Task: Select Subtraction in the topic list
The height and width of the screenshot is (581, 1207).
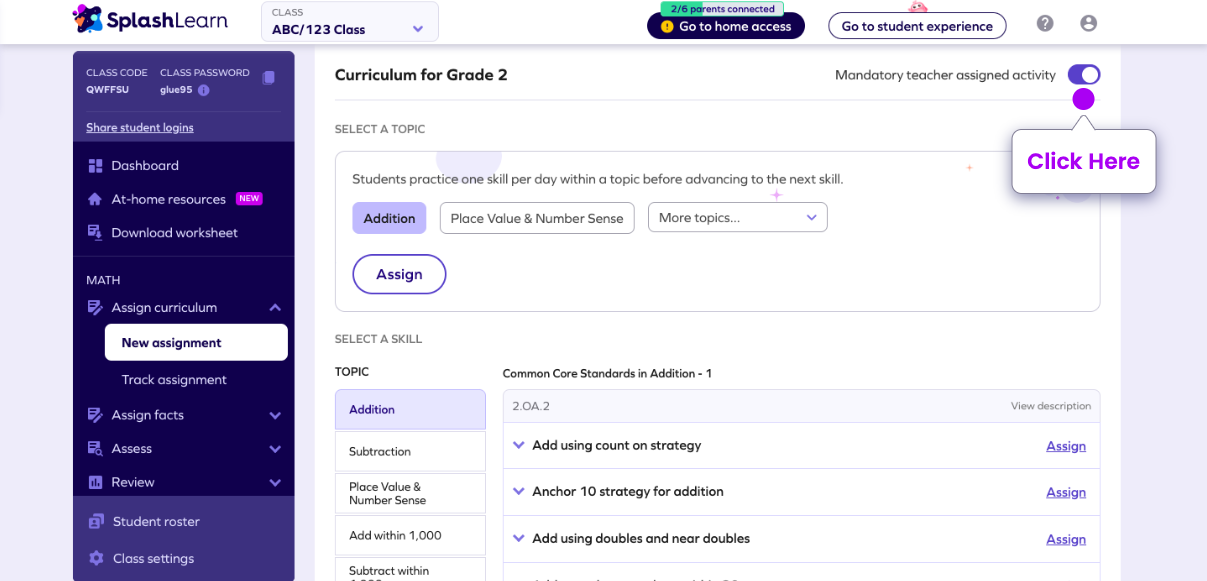Action: [410, 452]
